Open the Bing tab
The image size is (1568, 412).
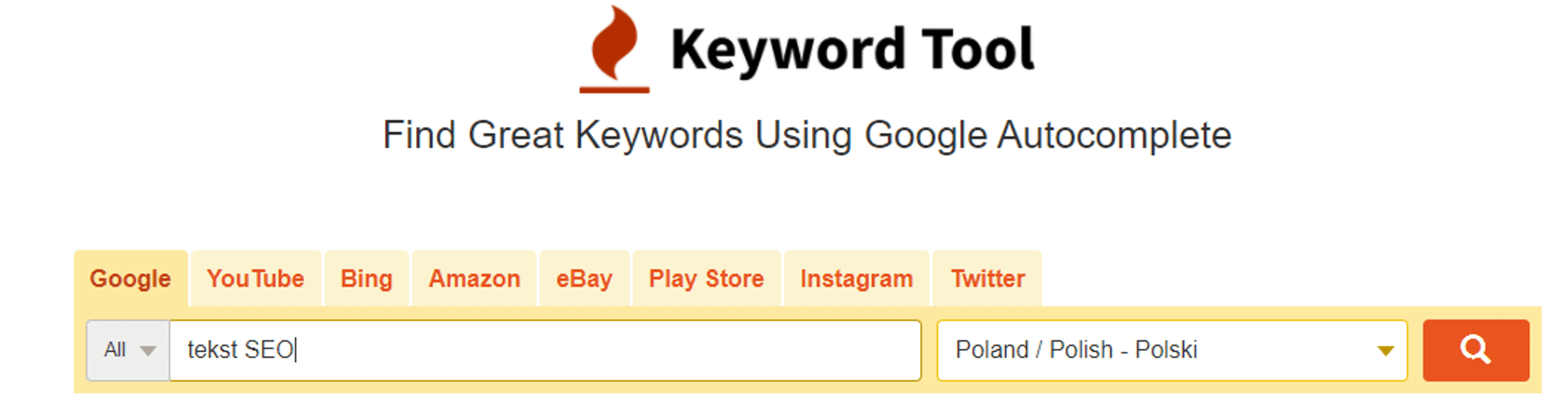tap(366, 278)
